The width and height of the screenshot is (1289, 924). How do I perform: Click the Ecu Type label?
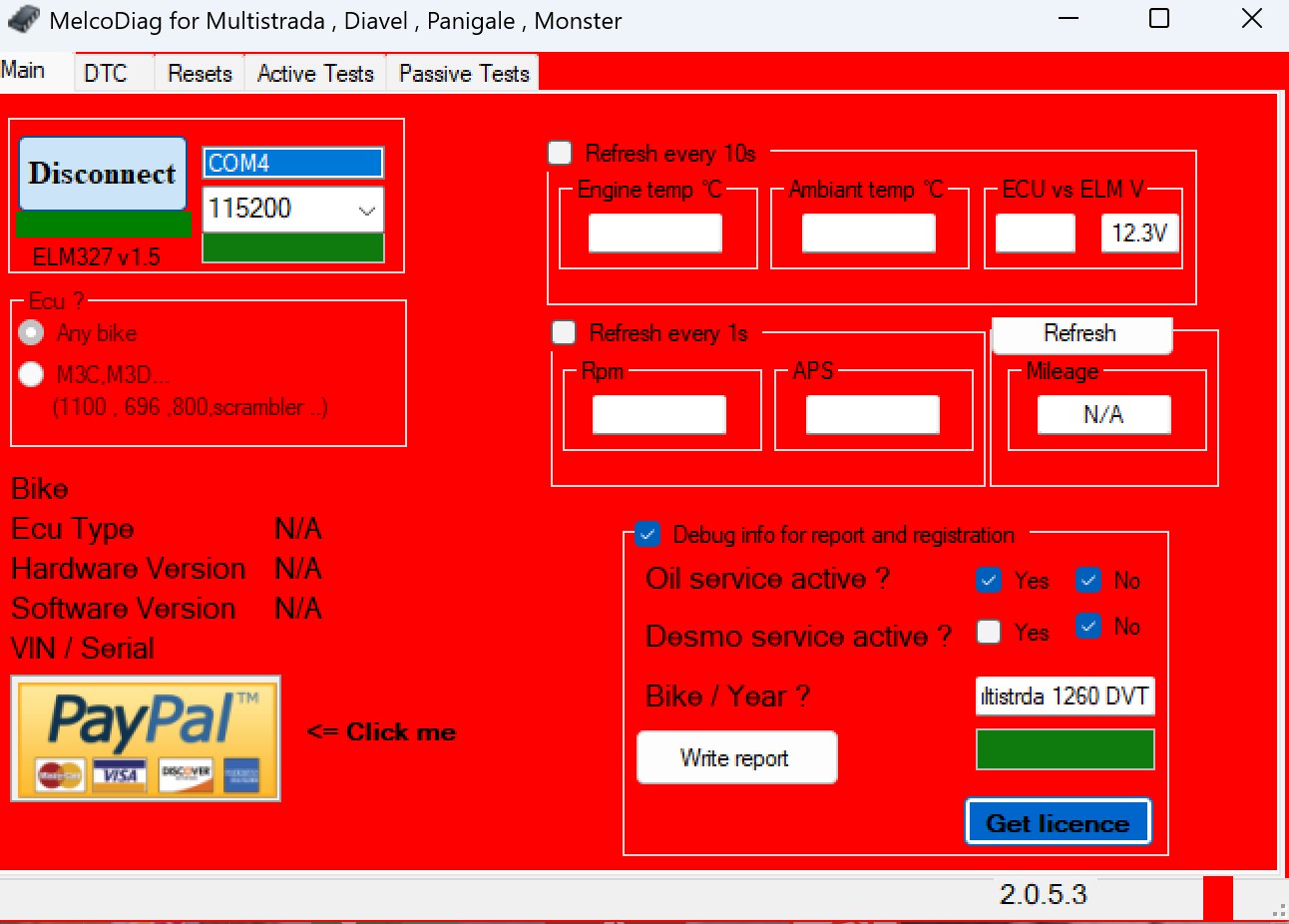tap(73, 529)
